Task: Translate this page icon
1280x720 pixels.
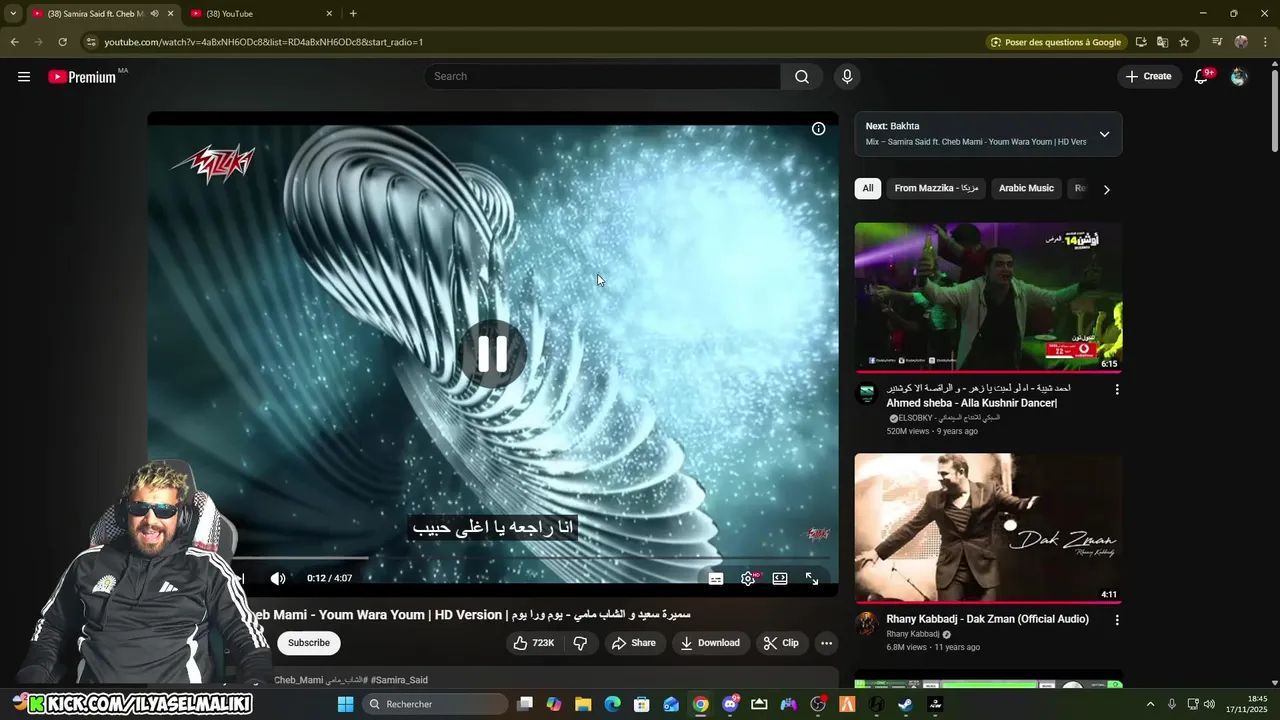Action: (1162, 42)
